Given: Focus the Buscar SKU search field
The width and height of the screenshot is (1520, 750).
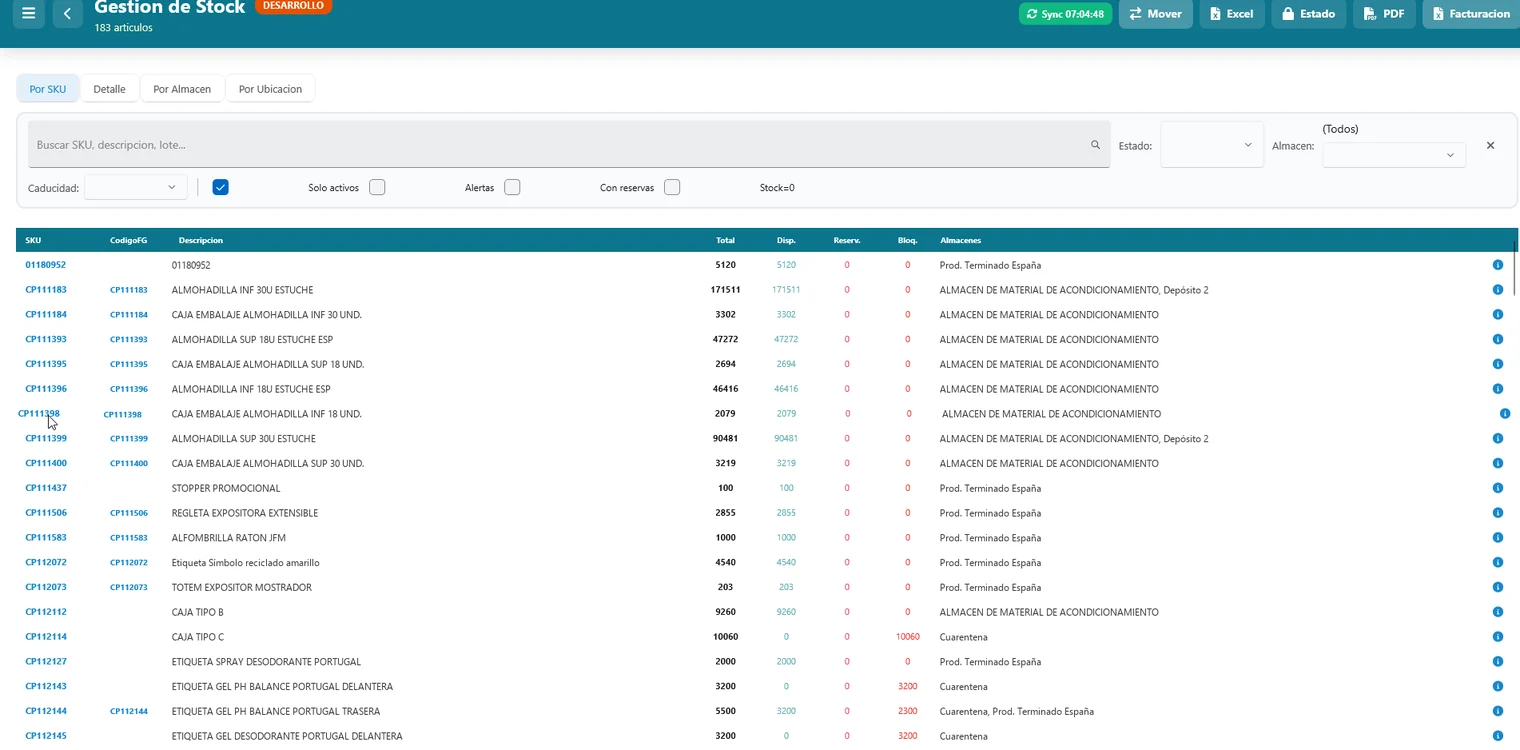Looking at the screenshot, I should (x=569, y=145).
